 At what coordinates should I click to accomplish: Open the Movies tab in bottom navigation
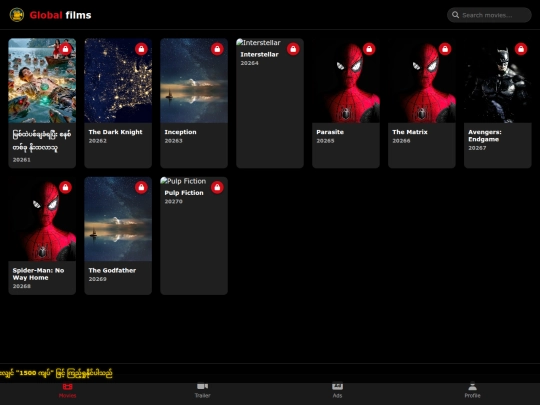click(x=68, y=391)
